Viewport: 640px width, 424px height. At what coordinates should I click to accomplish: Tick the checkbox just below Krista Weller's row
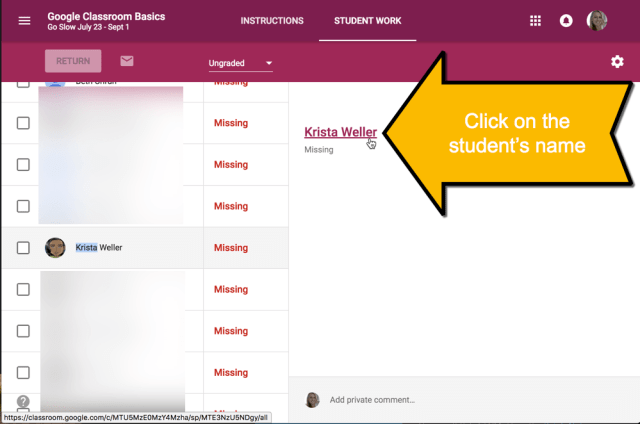23,289
